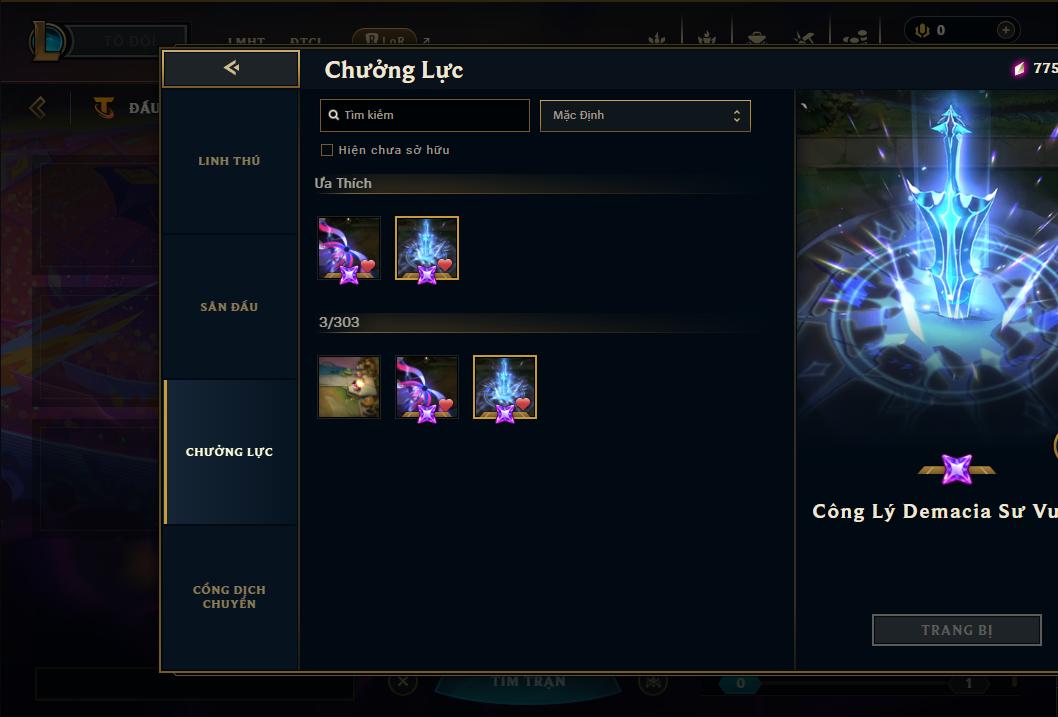Click the League client logo icon
This screenshot has height=717, width=1058.
(47, 41)
